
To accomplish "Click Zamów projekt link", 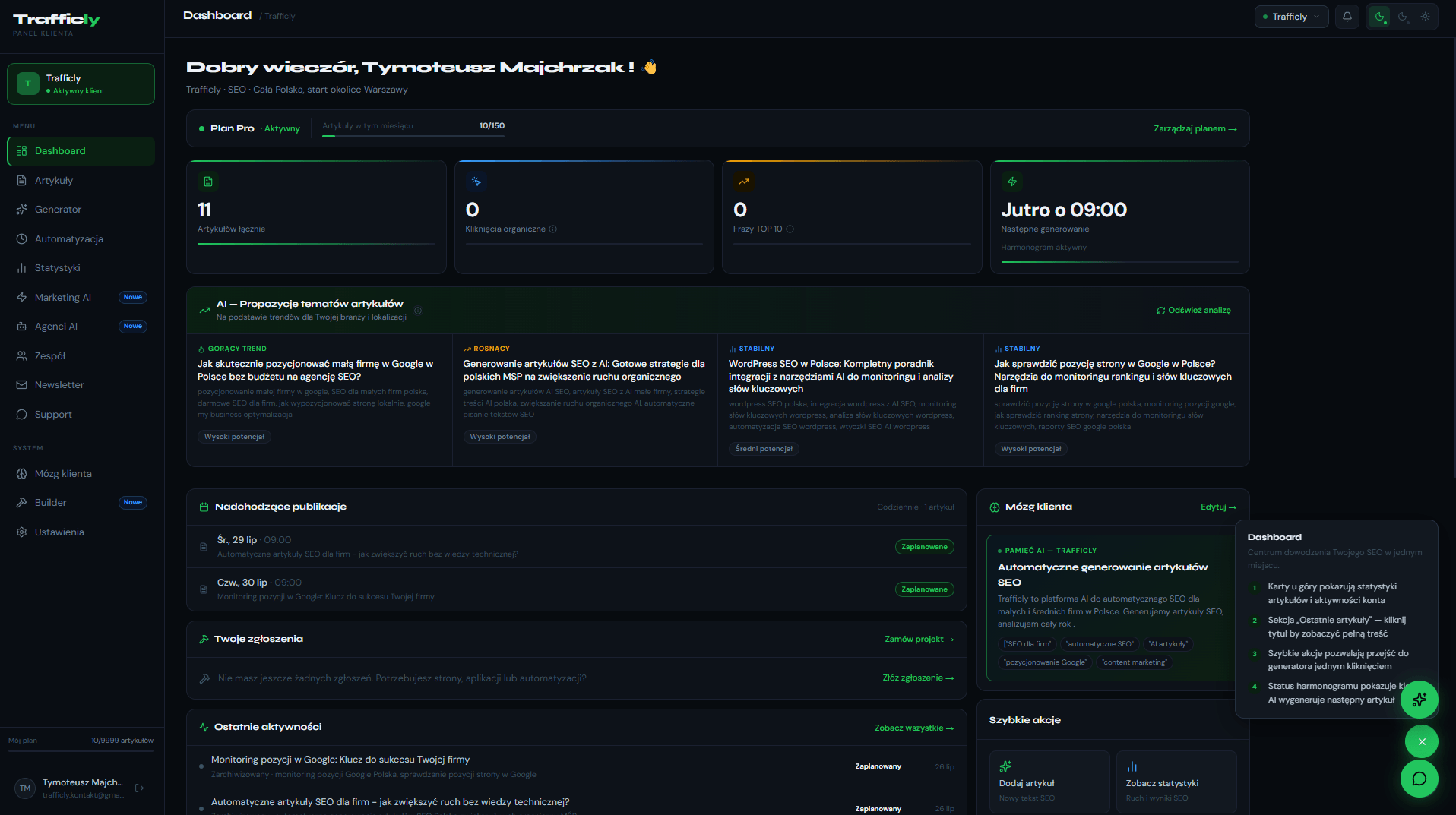I will click(919, 640).
